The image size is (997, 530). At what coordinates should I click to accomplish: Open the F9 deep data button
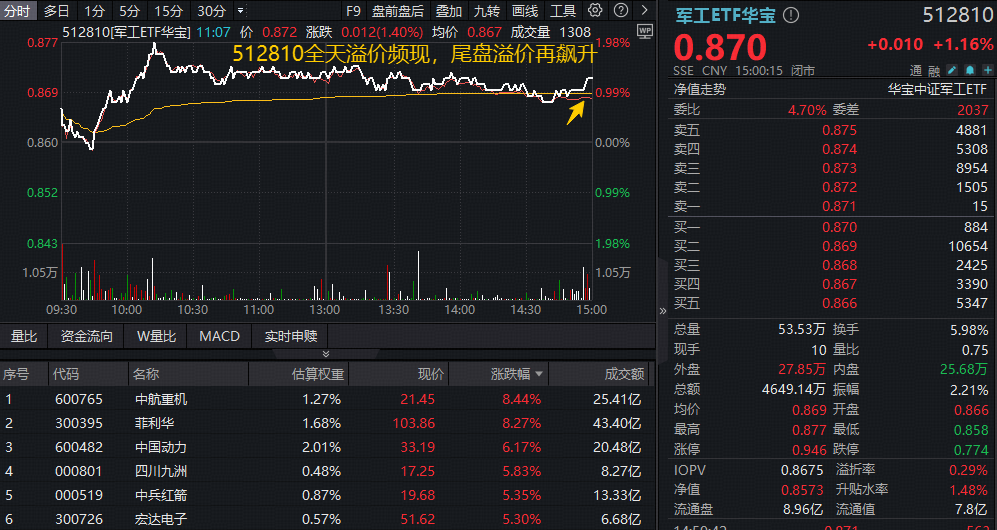353,11
